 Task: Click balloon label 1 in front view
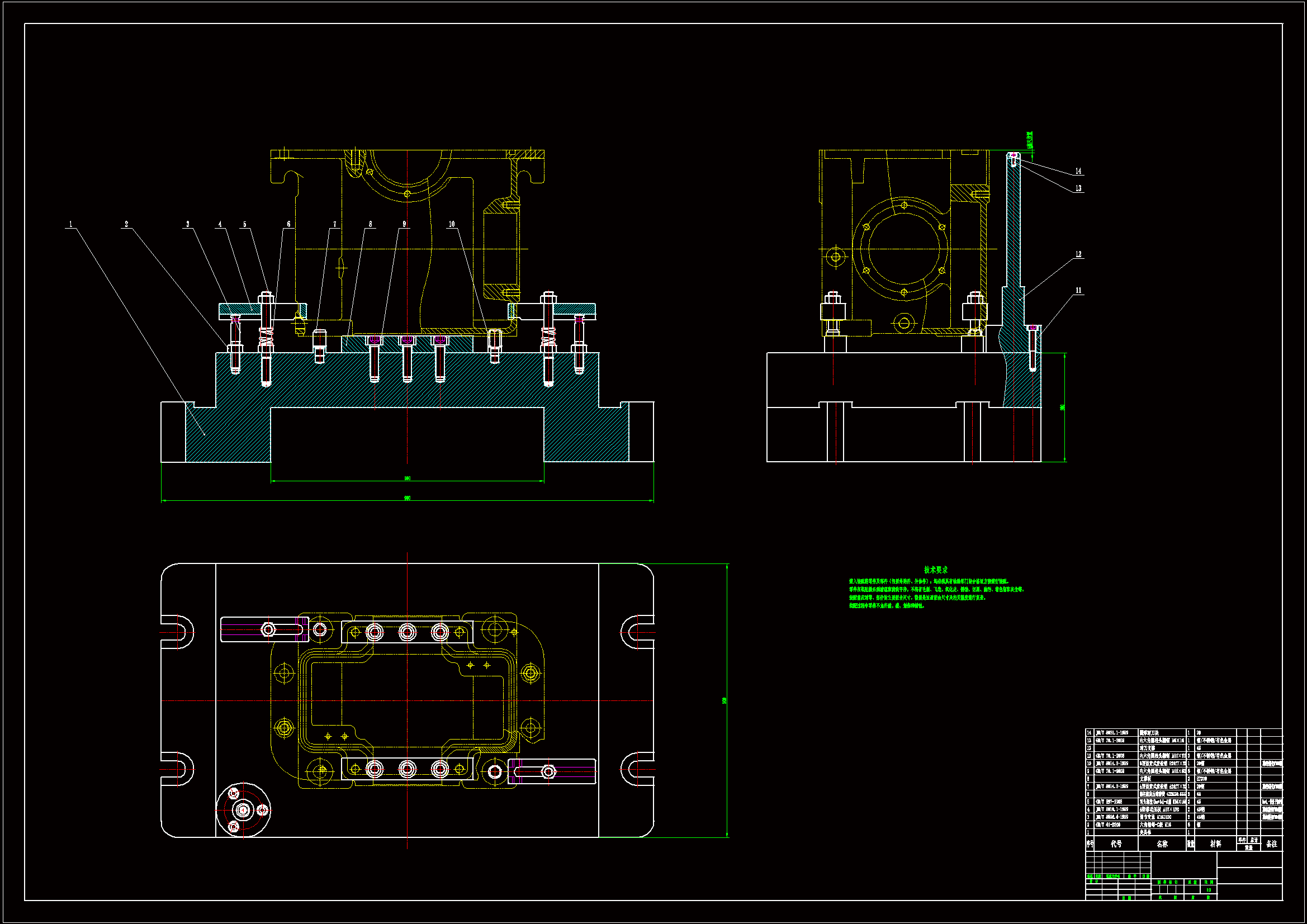(71, 224)
